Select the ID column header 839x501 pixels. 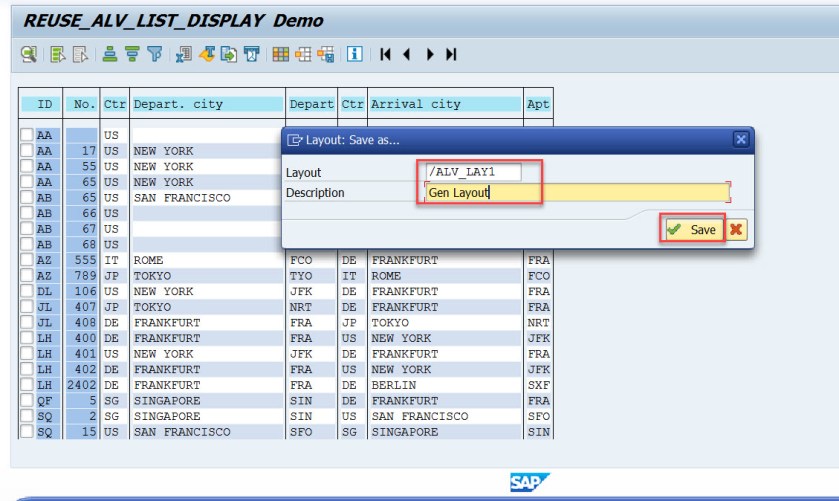(41, 104)
